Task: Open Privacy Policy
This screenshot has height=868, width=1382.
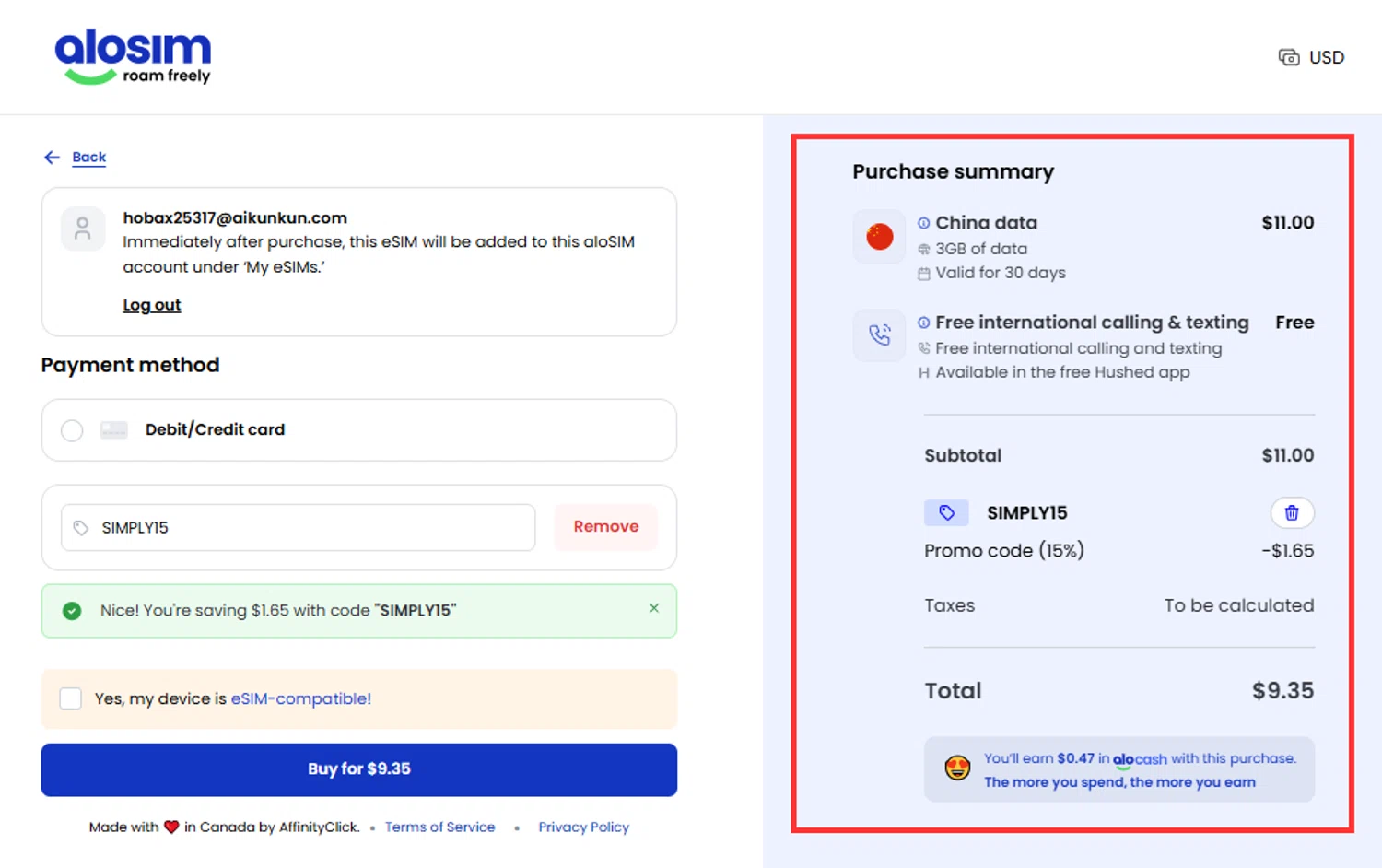Action: tap(583, 827)
